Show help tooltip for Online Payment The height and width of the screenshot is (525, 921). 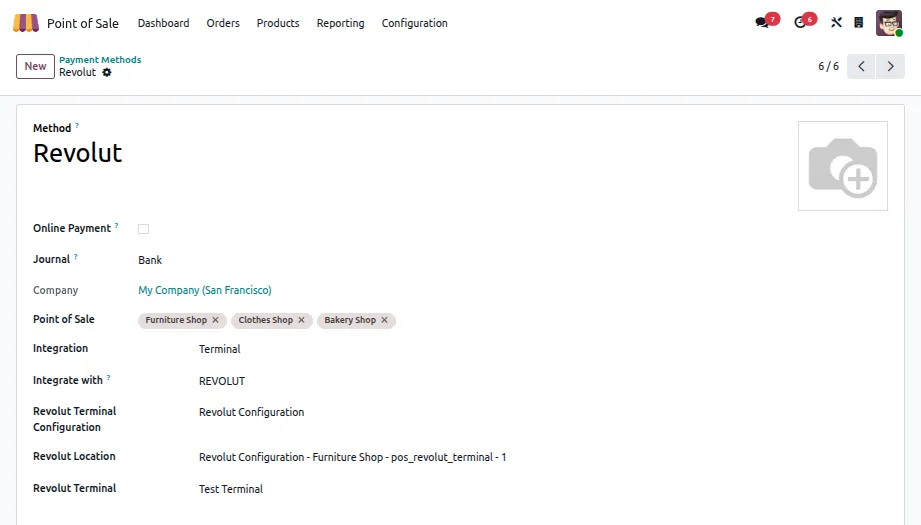click(x=116, y=226)
